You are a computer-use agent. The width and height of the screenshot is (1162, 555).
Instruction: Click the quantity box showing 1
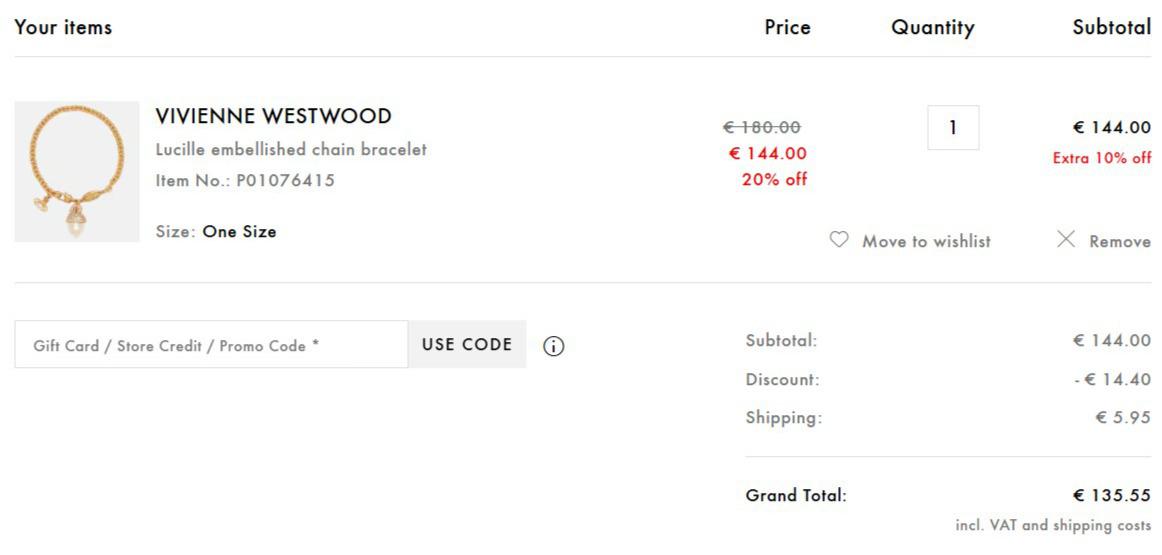(953, 127)
